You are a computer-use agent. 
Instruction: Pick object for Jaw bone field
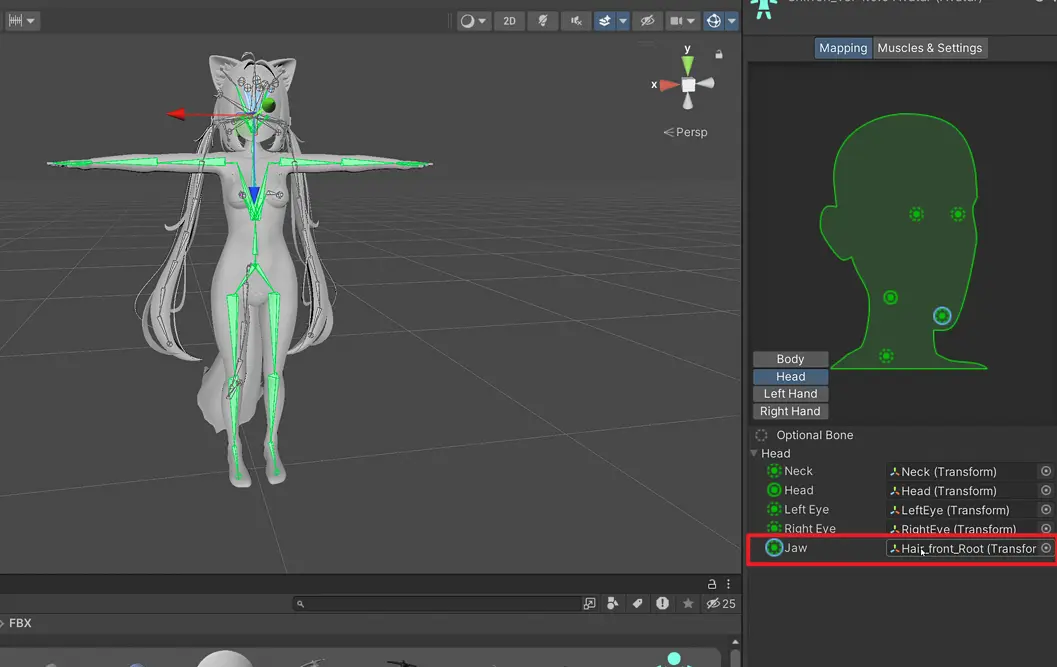click(x=1046, y=548)
